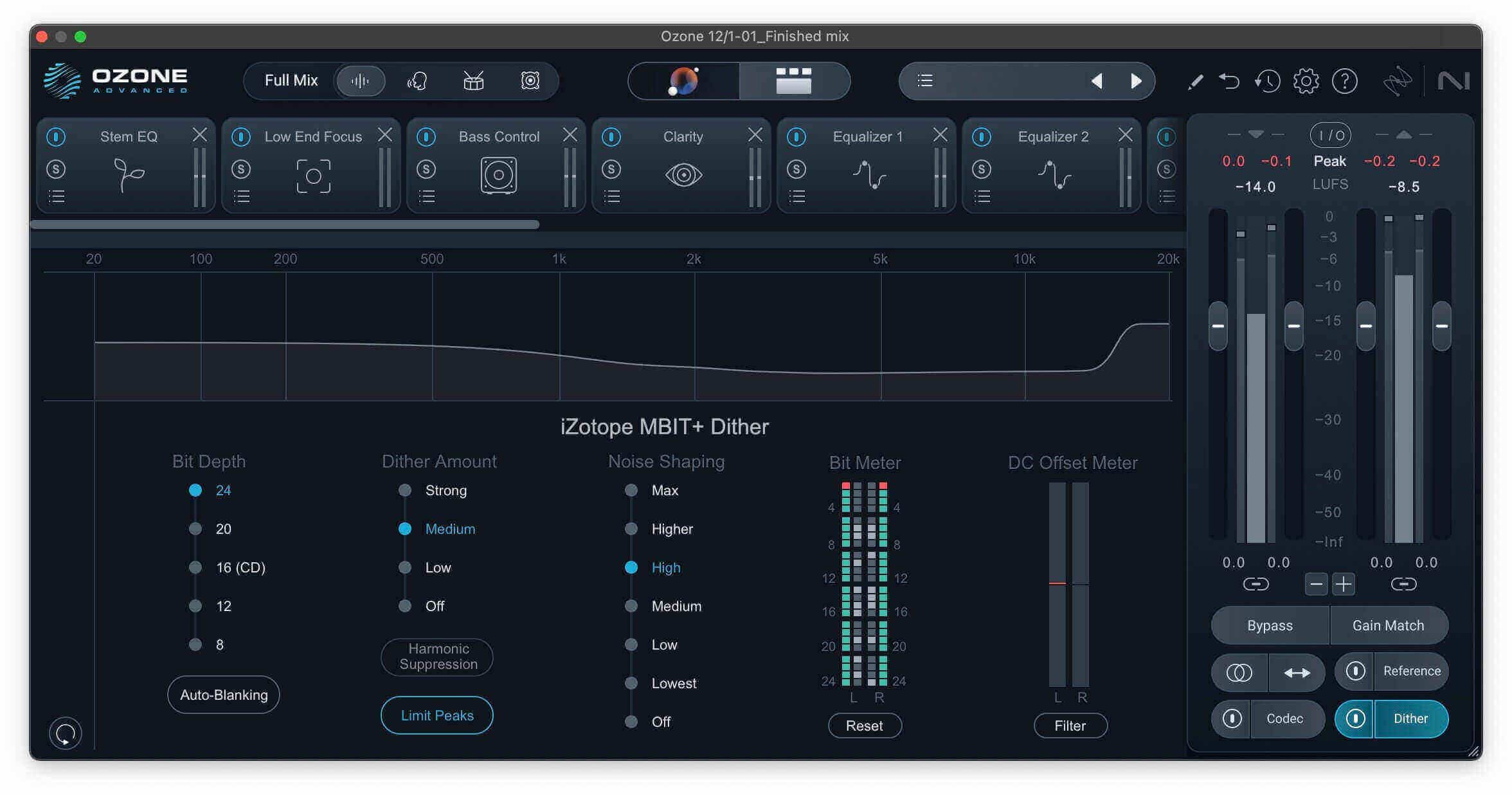The height and width of the screenshot is (795, 1512).
Task: Solo the Low End Focus module
Action: 241,169
